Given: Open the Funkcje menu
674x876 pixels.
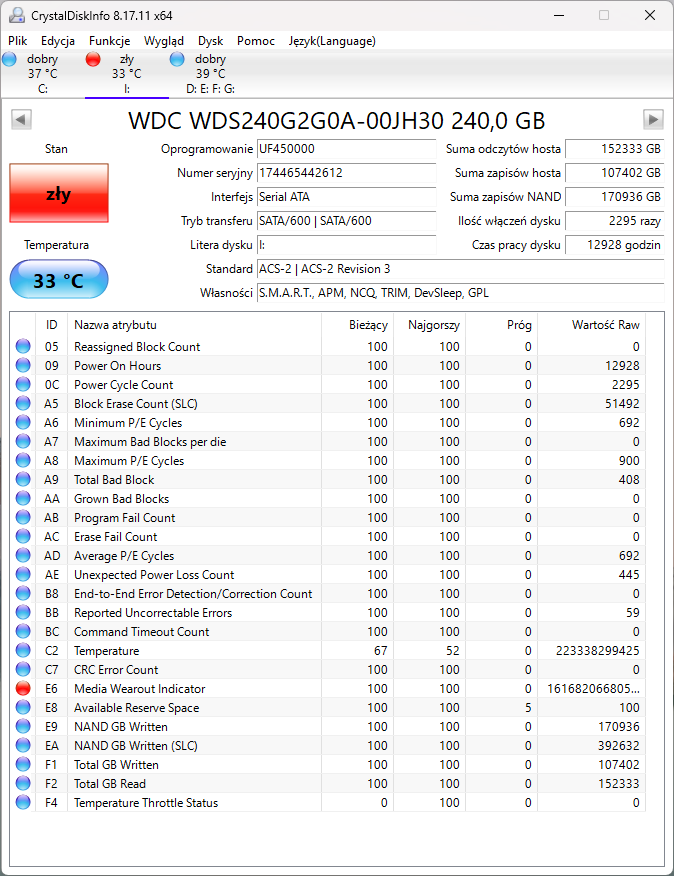Looking at the screenshot, I should click(x=110, y=41).
